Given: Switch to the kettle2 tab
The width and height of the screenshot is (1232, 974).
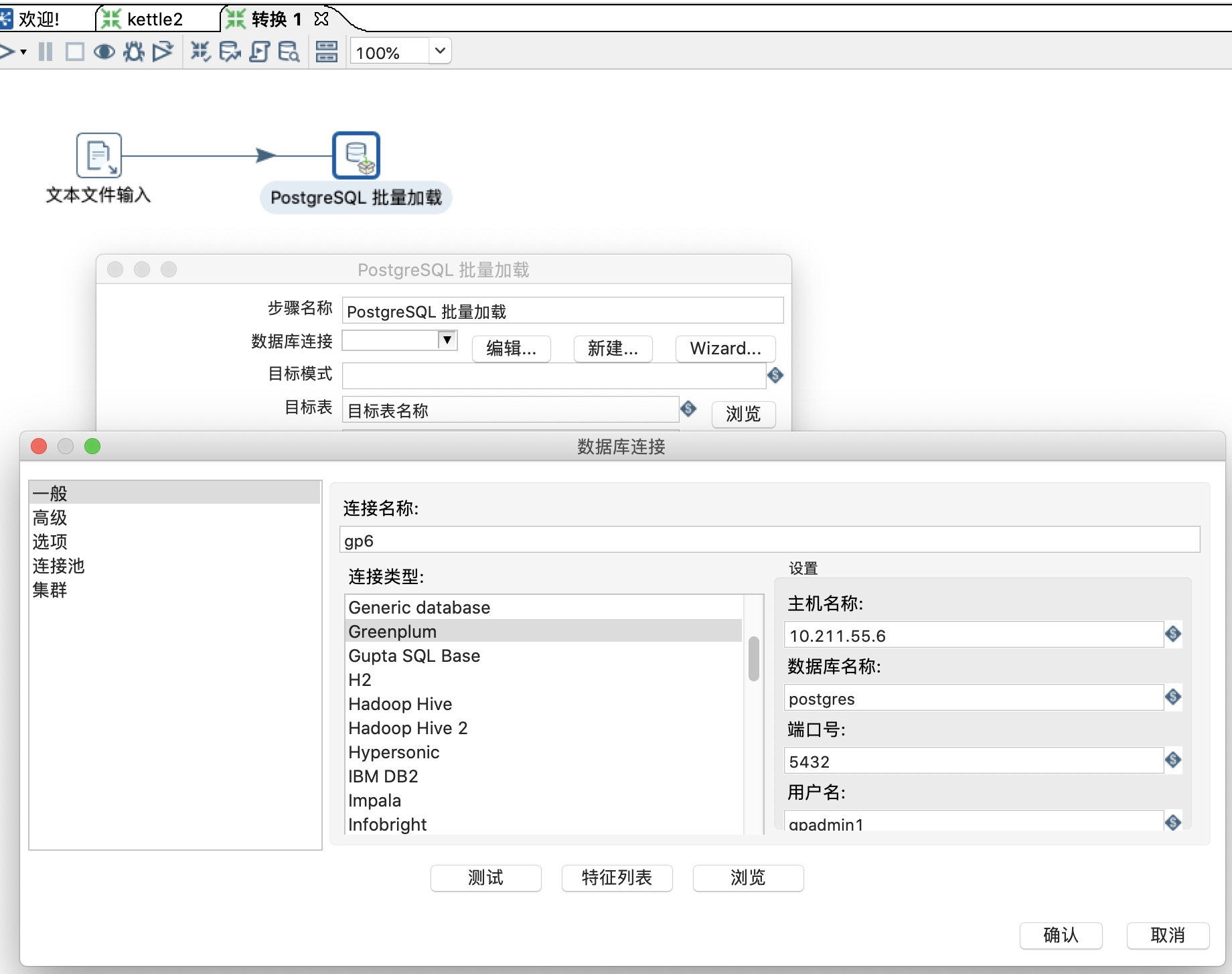Looking at the screenshot, I should coord(155,19).
